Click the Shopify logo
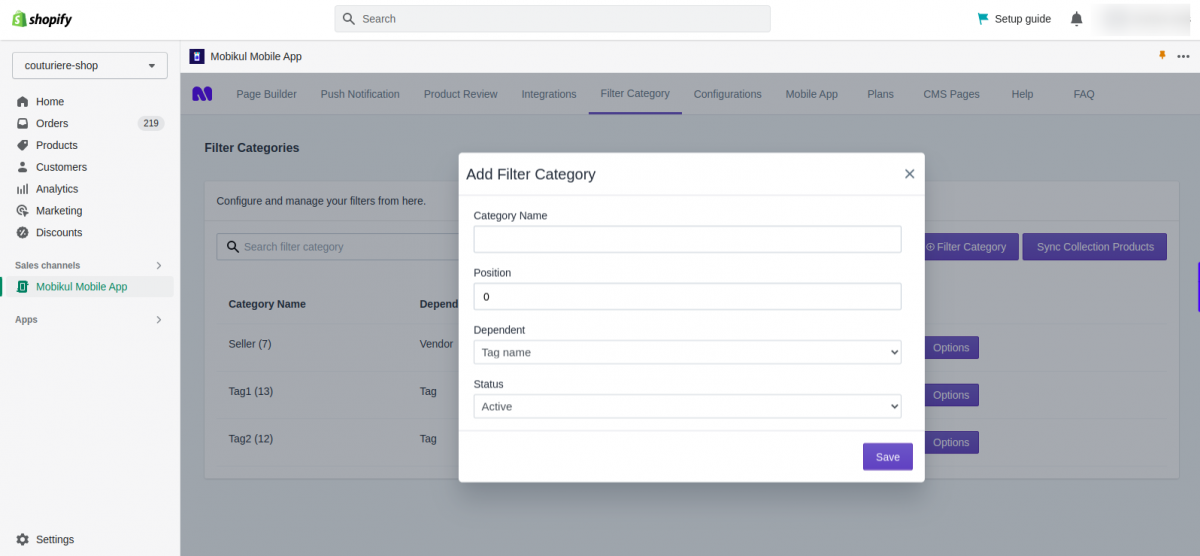The image size is (1200, 556). 42,19
